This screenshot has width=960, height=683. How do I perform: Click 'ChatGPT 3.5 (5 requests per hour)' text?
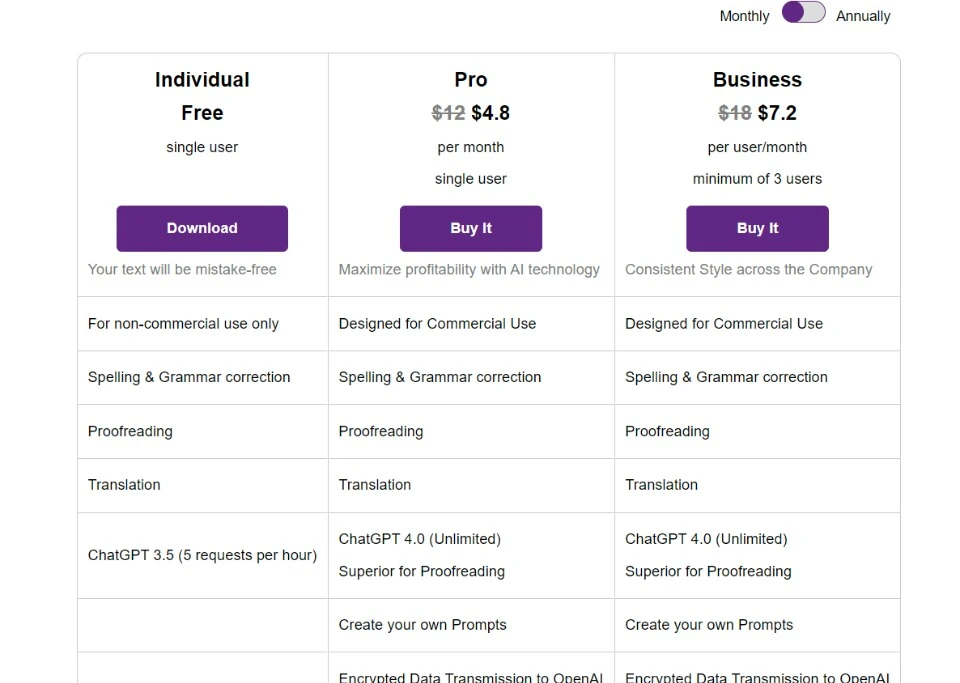coord(202,555)
